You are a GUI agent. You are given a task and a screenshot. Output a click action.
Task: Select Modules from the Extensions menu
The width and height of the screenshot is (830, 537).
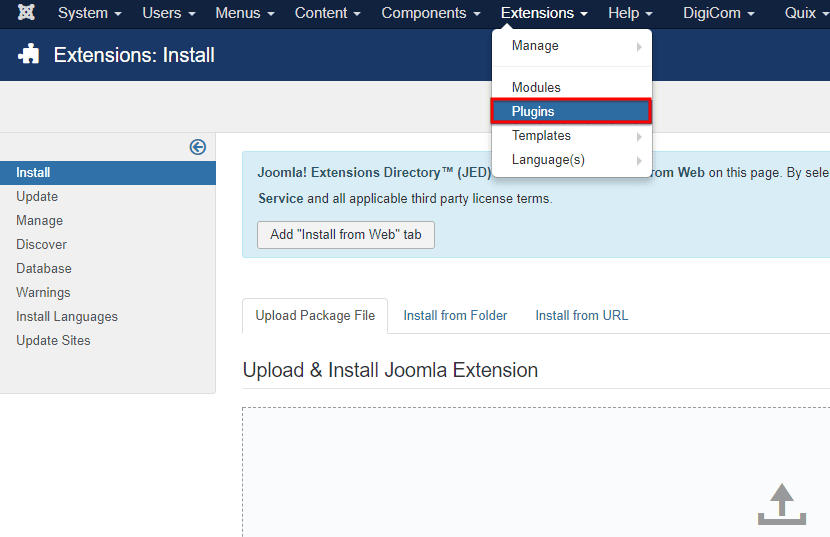pos(571,88)
